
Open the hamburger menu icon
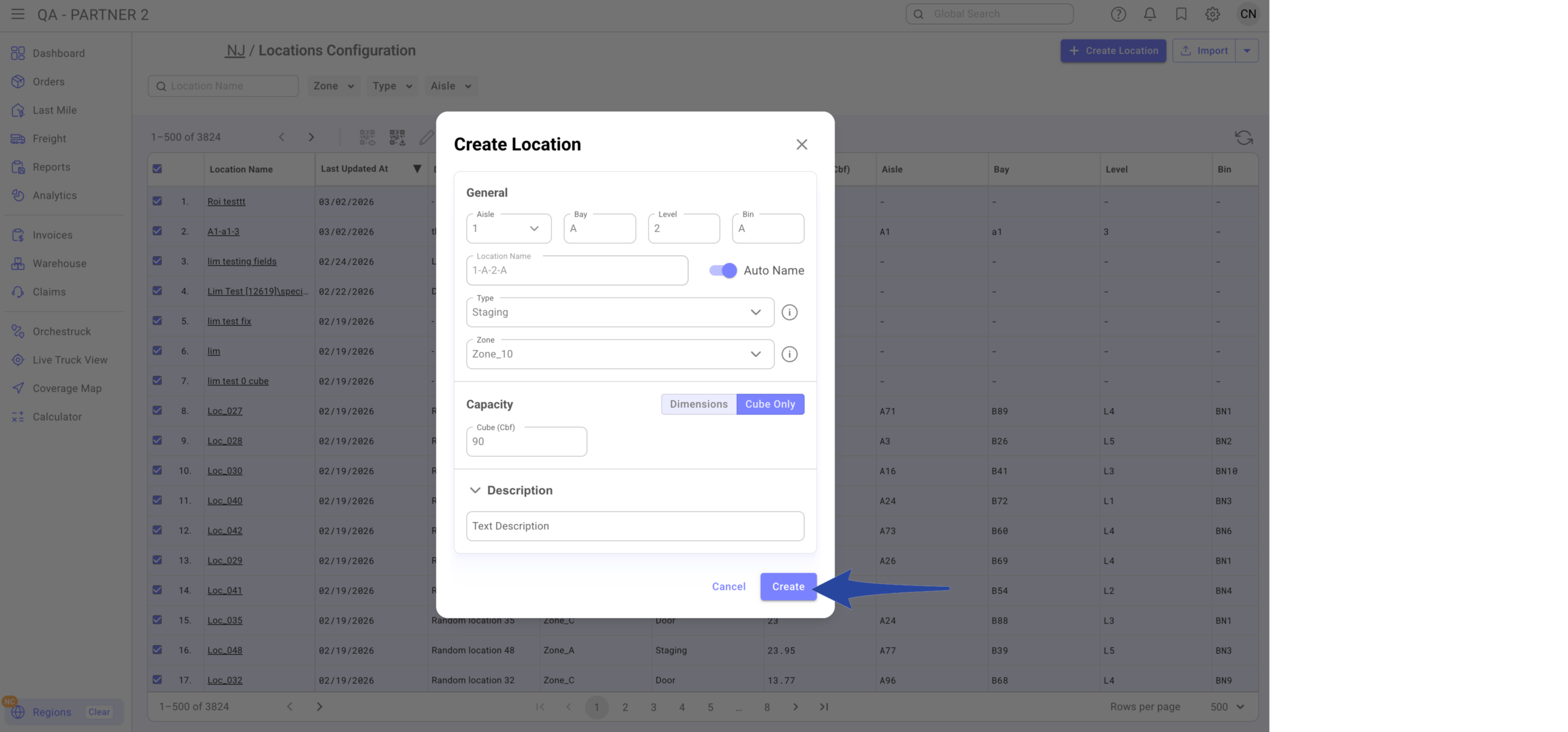[18, 14]
